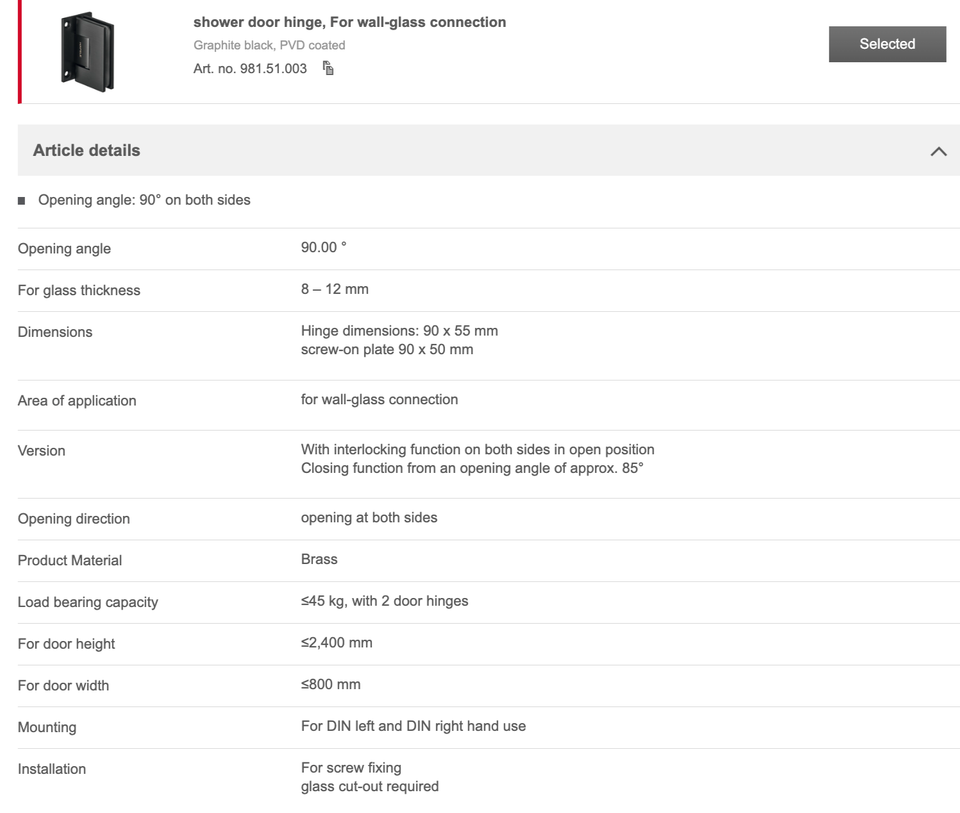The width and height of the screenshot is (960, 813).
Task: Collapse the Article details chevron
Action: coord(938,151)
